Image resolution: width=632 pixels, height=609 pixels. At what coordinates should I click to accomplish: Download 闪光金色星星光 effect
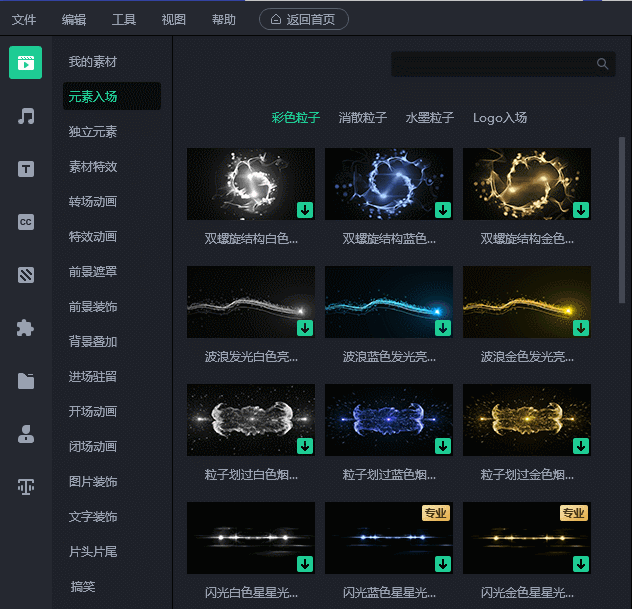tap(581, 564)
